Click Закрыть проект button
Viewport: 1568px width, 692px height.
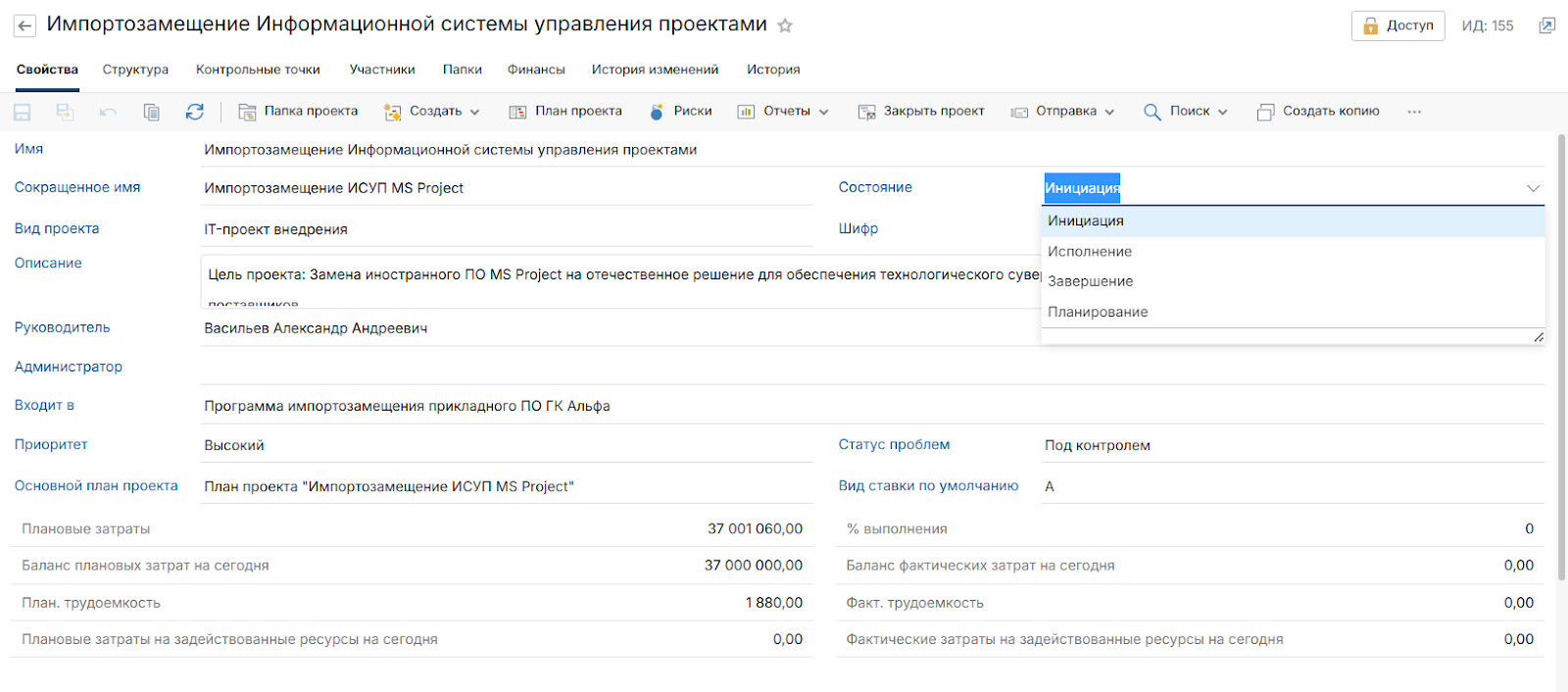pyautogui.click(x=921, y=112)
